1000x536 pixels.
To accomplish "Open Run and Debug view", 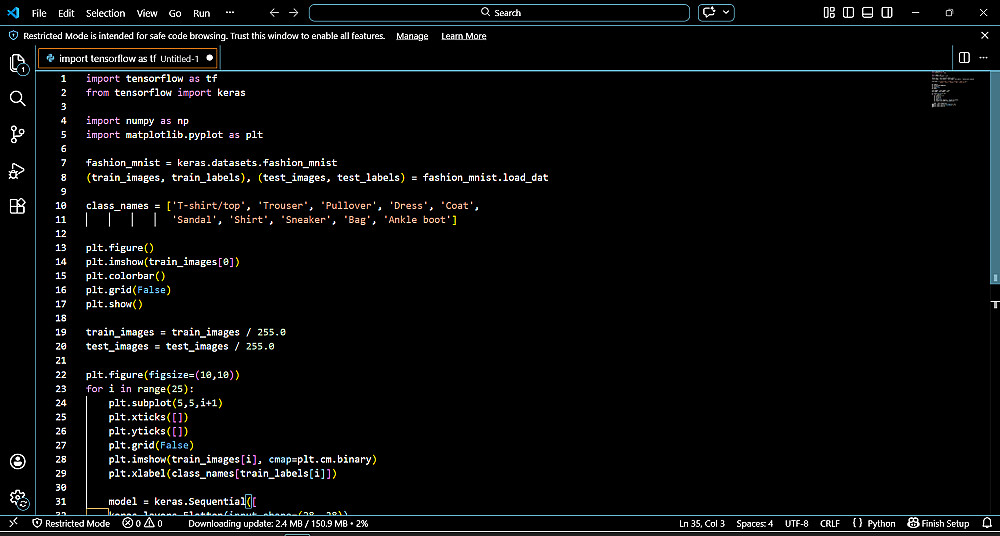I will (17, 170).
